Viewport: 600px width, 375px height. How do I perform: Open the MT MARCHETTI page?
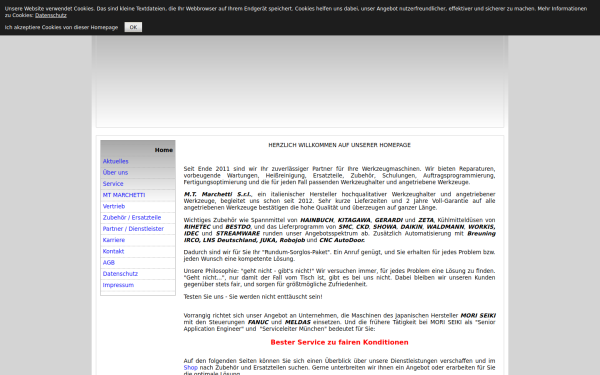click(124, 195)
